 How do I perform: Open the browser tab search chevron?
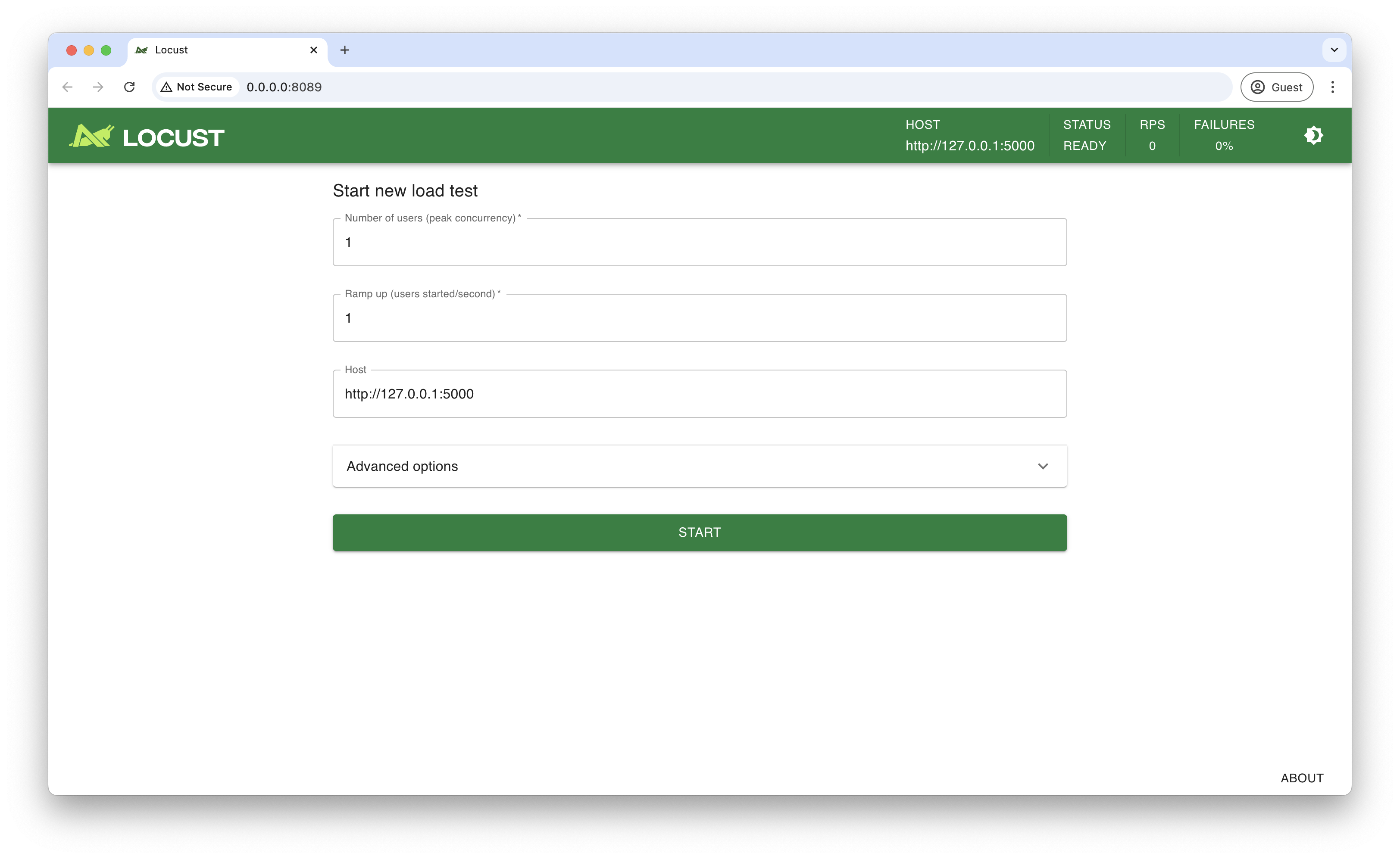point(1334,50)
